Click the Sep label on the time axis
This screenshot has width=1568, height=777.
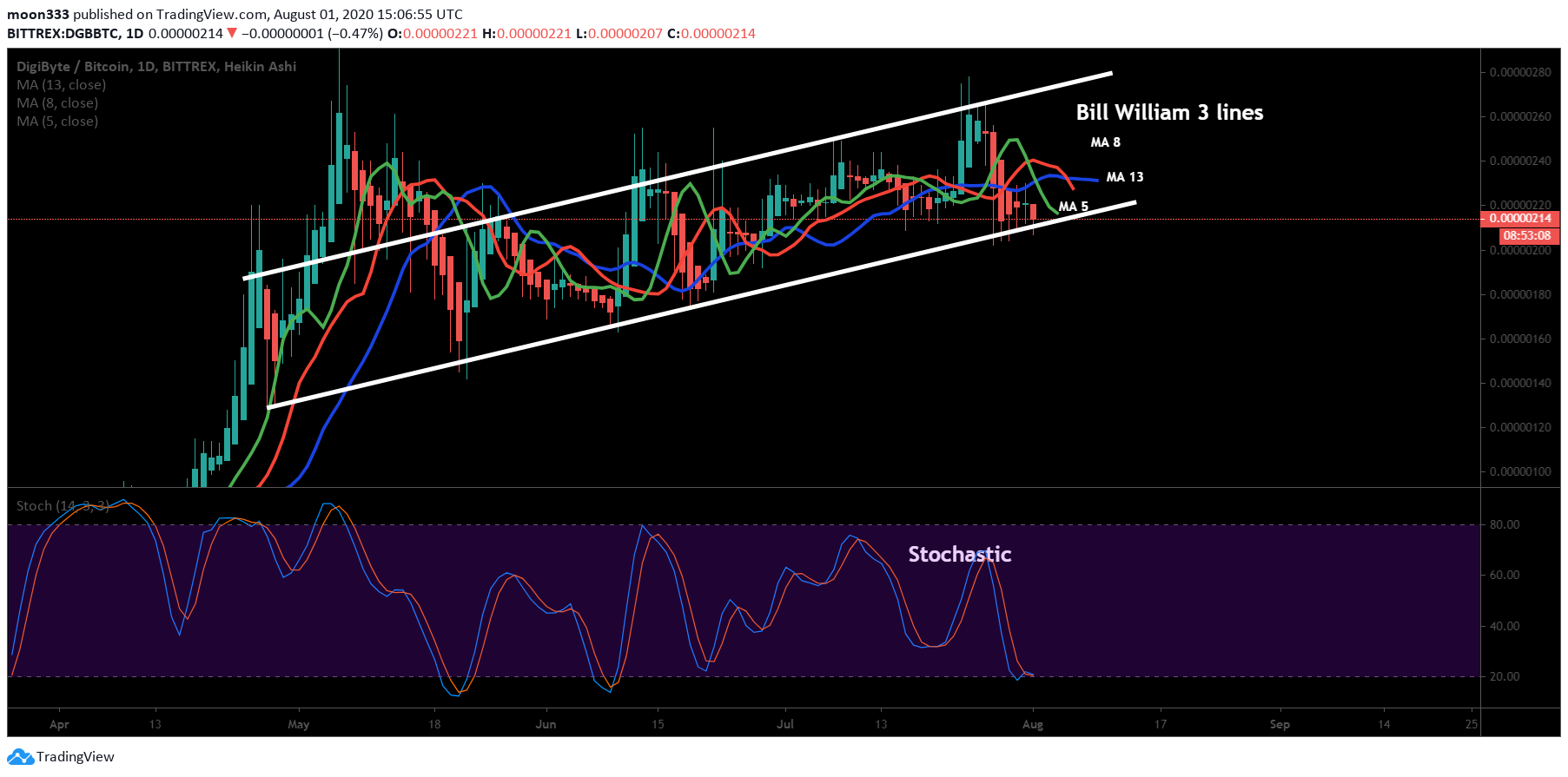click(x=1280, y=724)
